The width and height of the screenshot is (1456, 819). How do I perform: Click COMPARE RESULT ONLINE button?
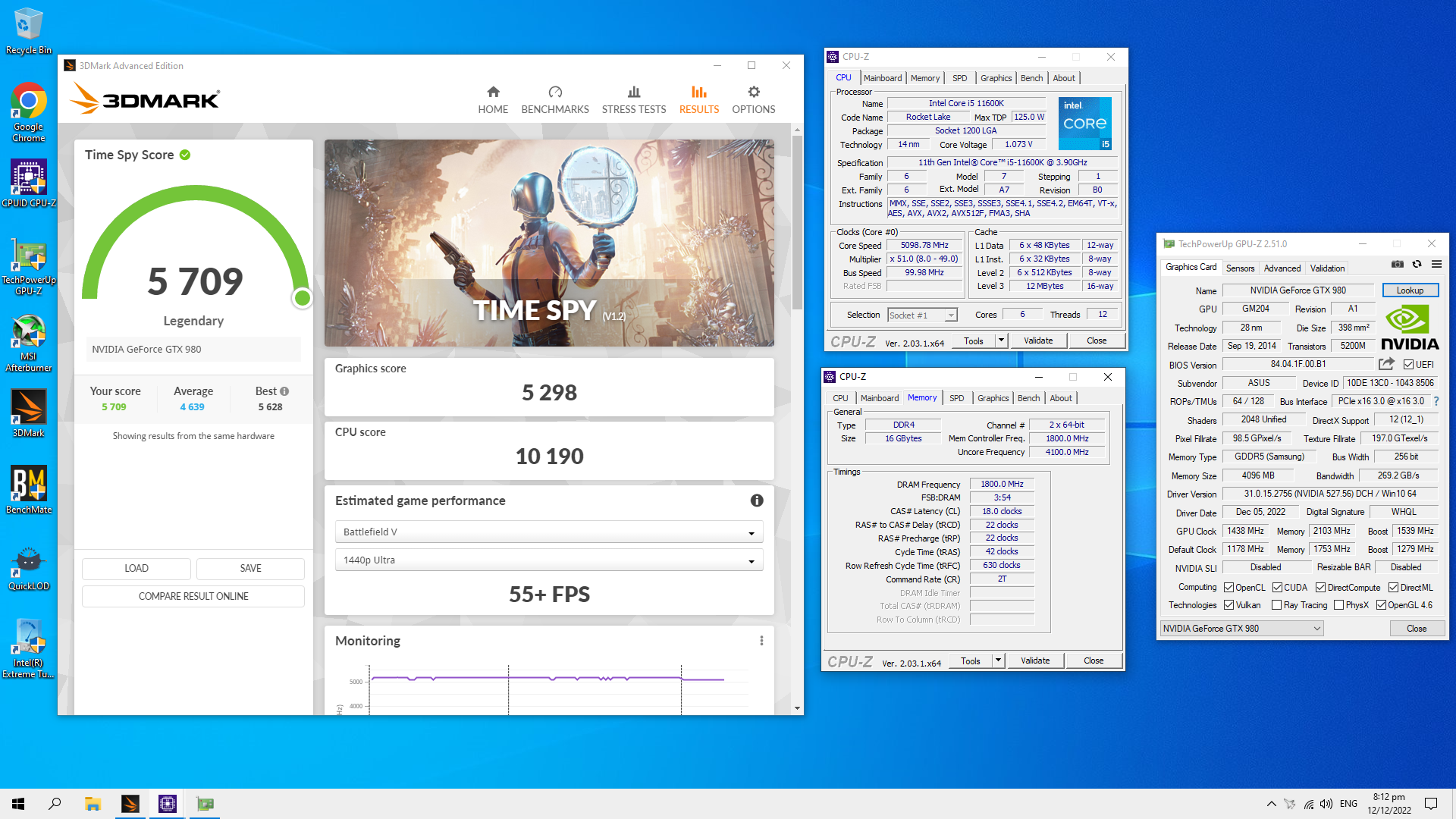(x=193, y=597)
